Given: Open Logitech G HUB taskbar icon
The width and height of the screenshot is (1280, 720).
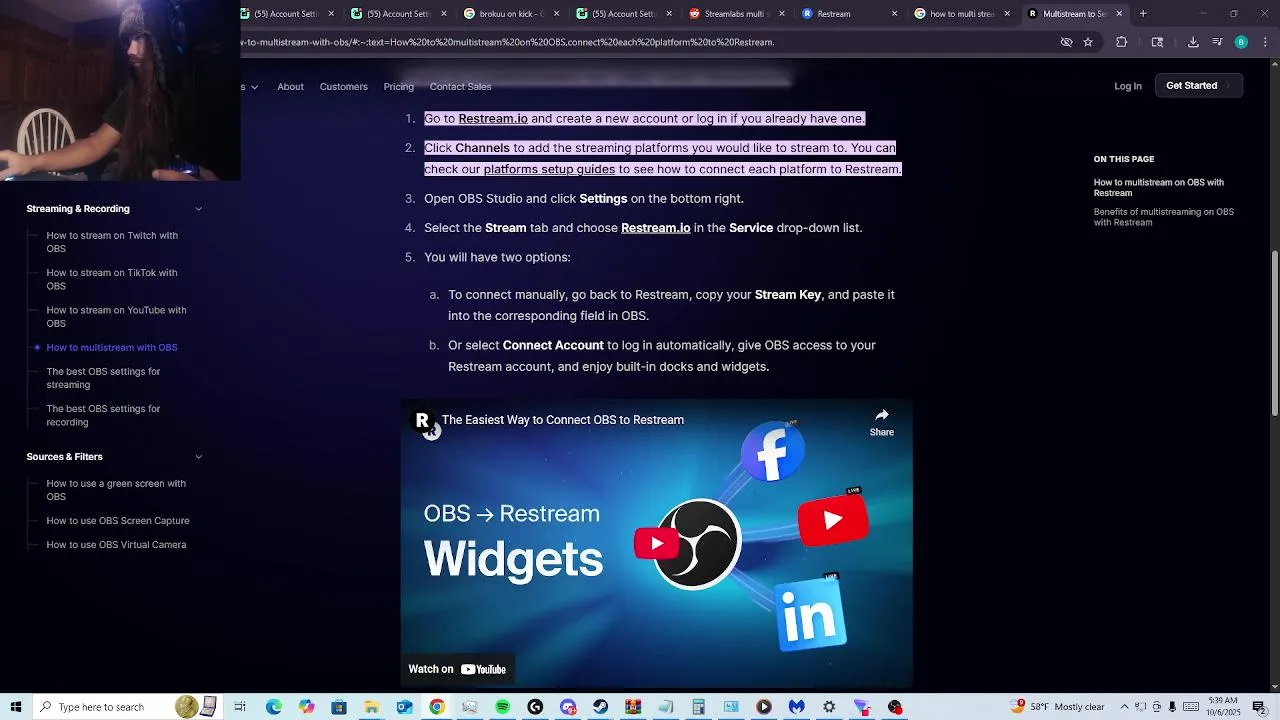Looking at the screenshot, I should coord(535,707).
